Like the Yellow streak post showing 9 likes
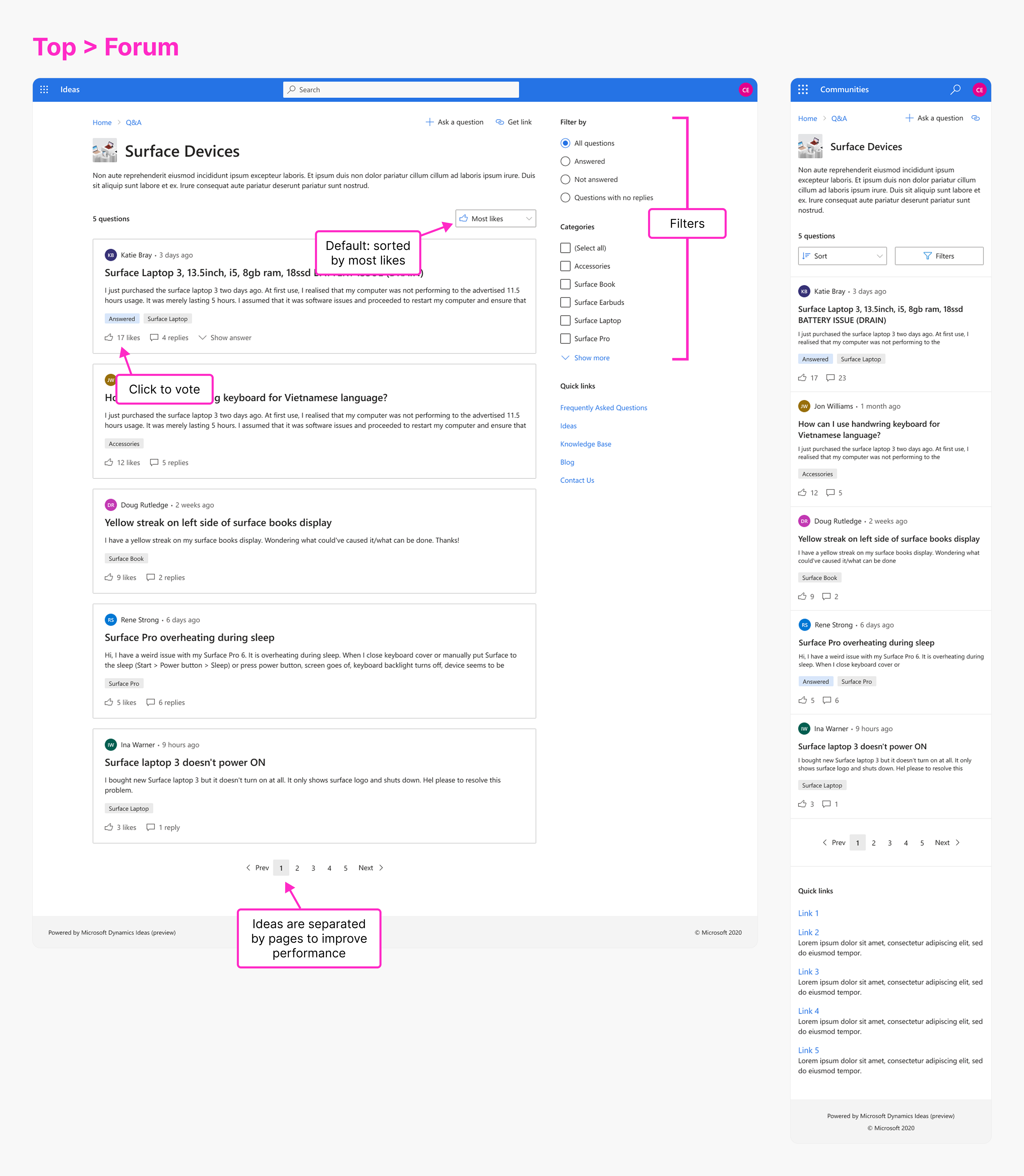 (x=109, y=577)
